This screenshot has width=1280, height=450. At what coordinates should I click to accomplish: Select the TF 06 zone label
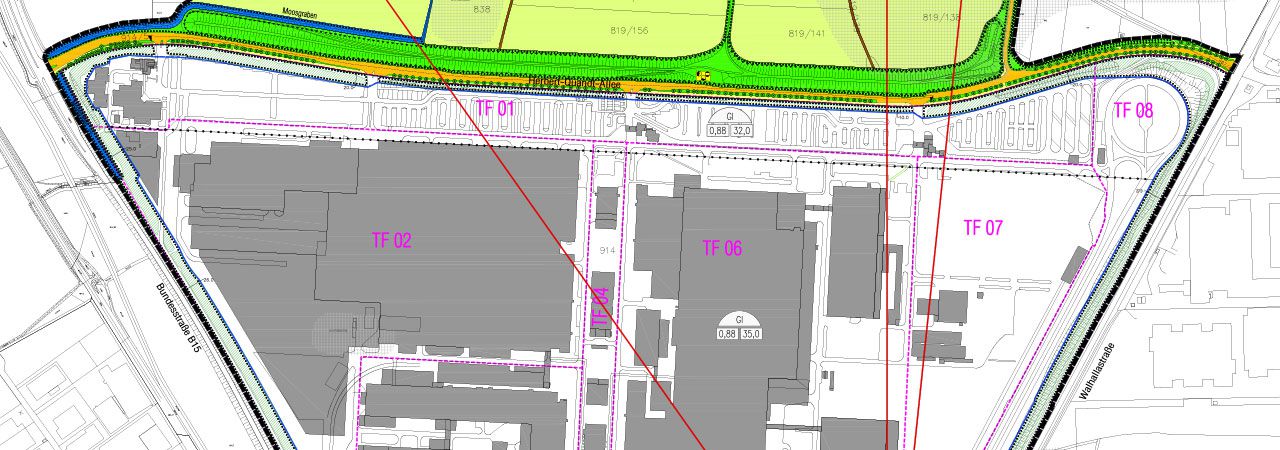click(722, 248)
